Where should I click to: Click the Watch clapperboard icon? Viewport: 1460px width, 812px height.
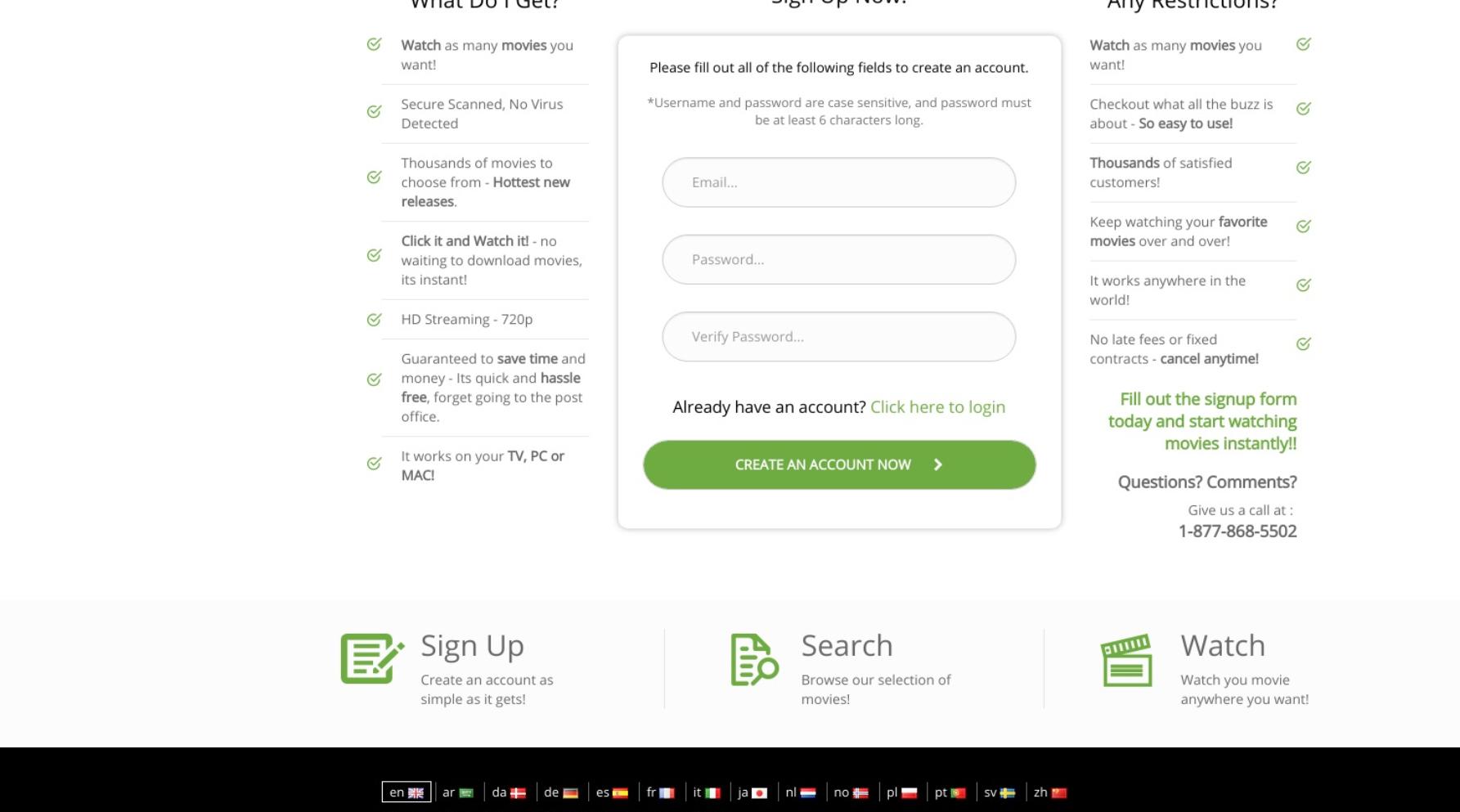pos(1126,660)
